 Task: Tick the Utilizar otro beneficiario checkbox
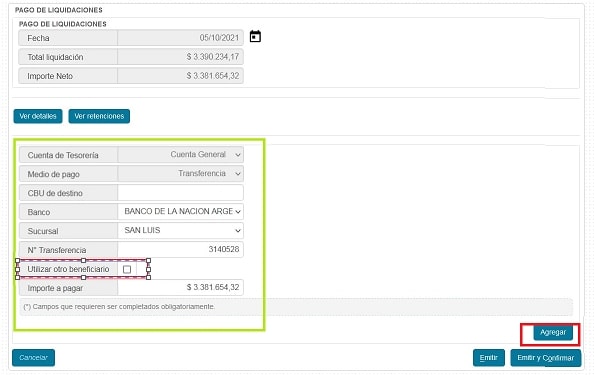click(x=127, y=269)
